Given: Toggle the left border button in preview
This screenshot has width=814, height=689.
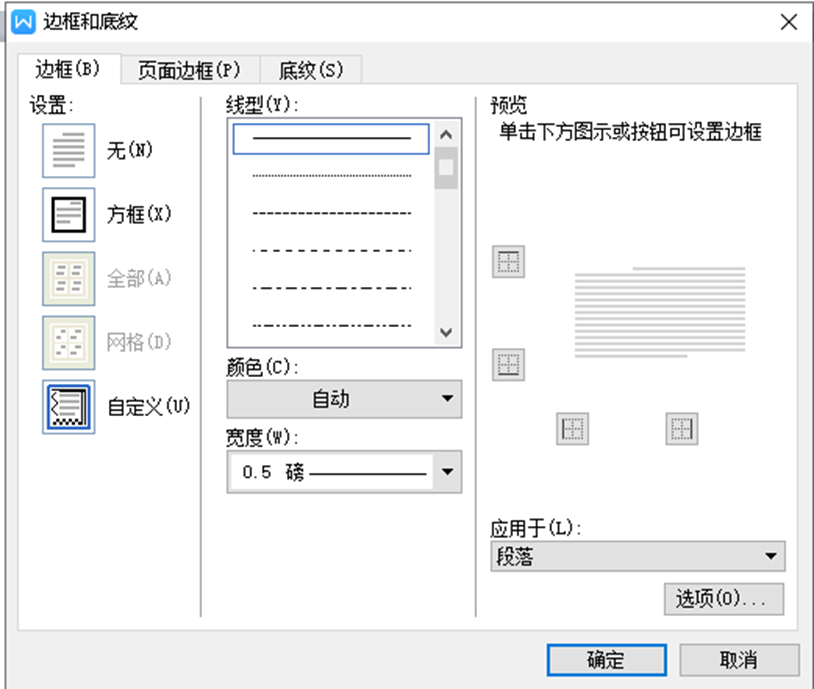Looking at the screenshot, I should point(573,429).
